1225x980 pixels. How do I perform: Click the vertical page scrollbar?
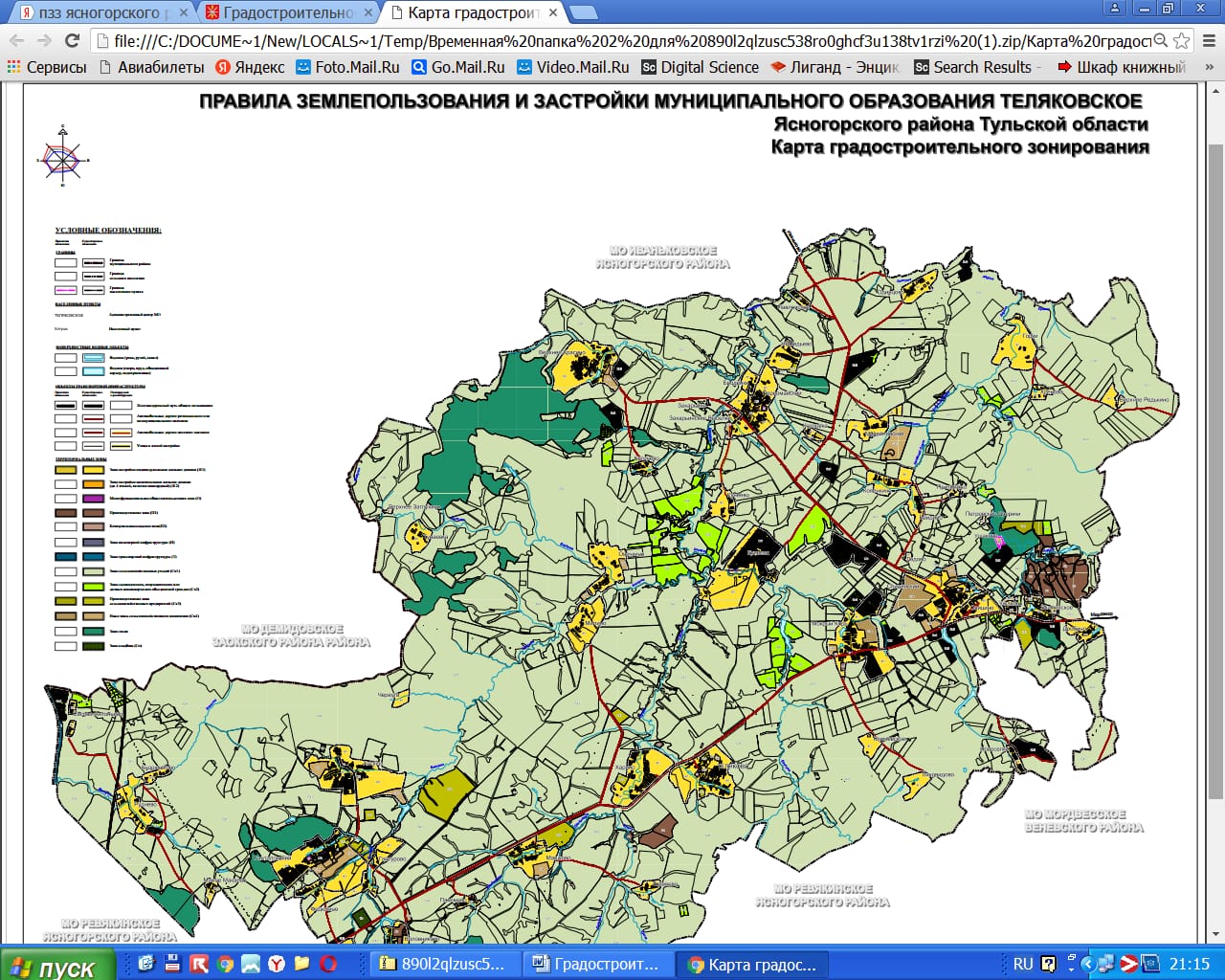[1215, 469]
